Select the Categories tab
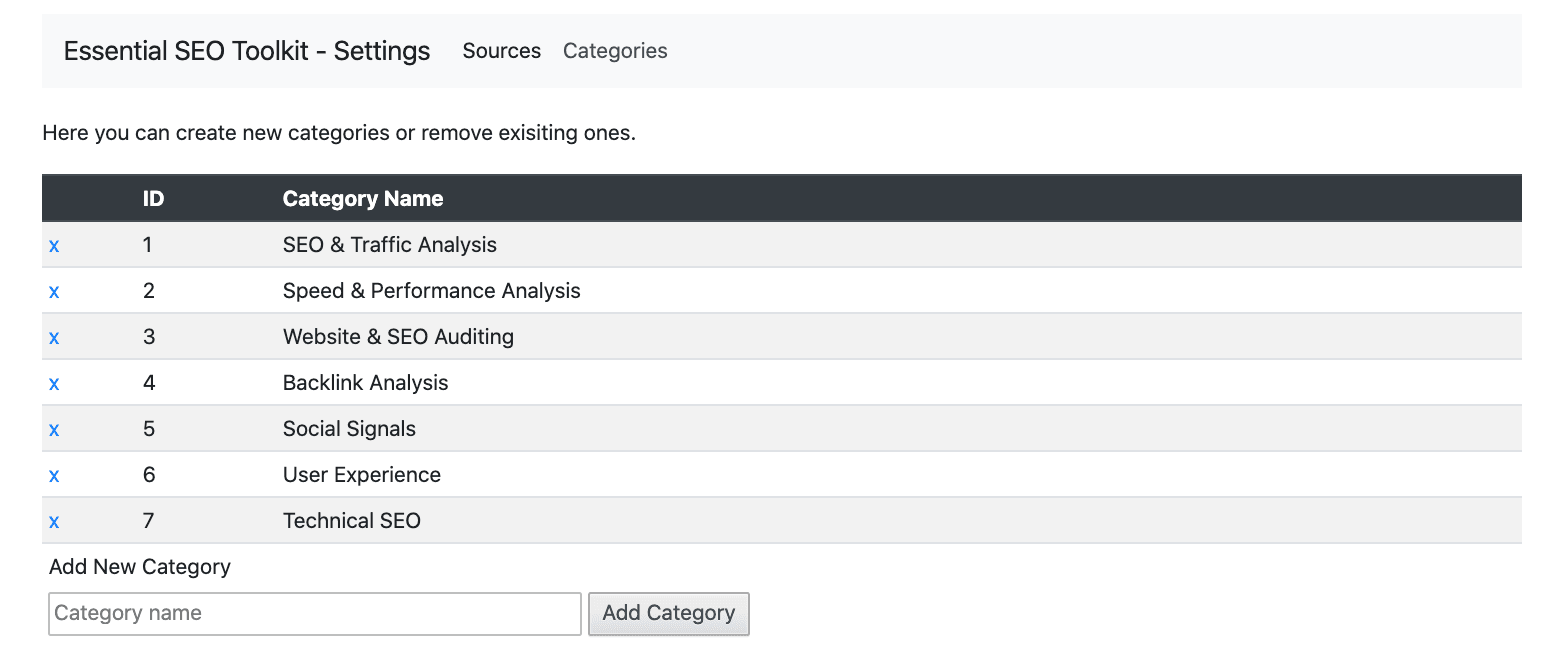Screen dimensions: 1564x660 click(614, 50)
